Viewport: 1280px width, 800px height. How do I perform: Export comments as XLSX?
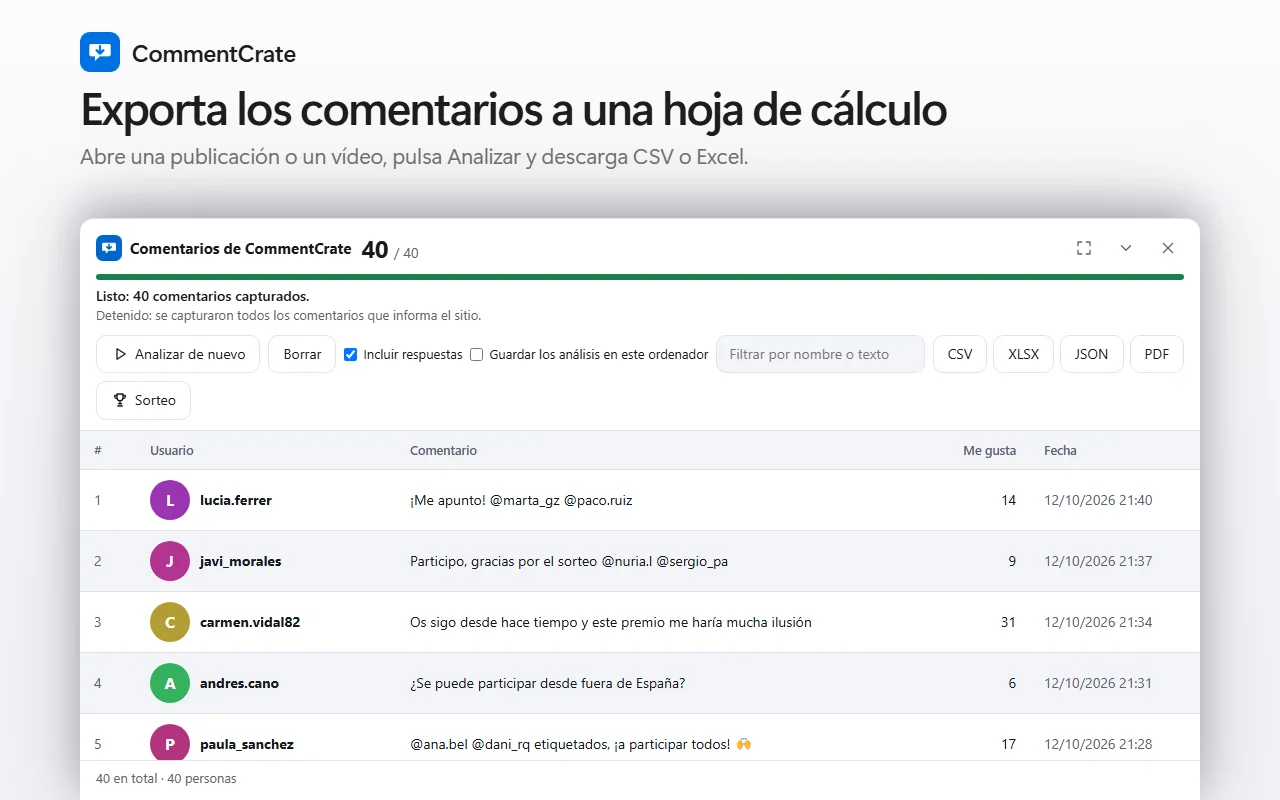(x=1023, y=354)
